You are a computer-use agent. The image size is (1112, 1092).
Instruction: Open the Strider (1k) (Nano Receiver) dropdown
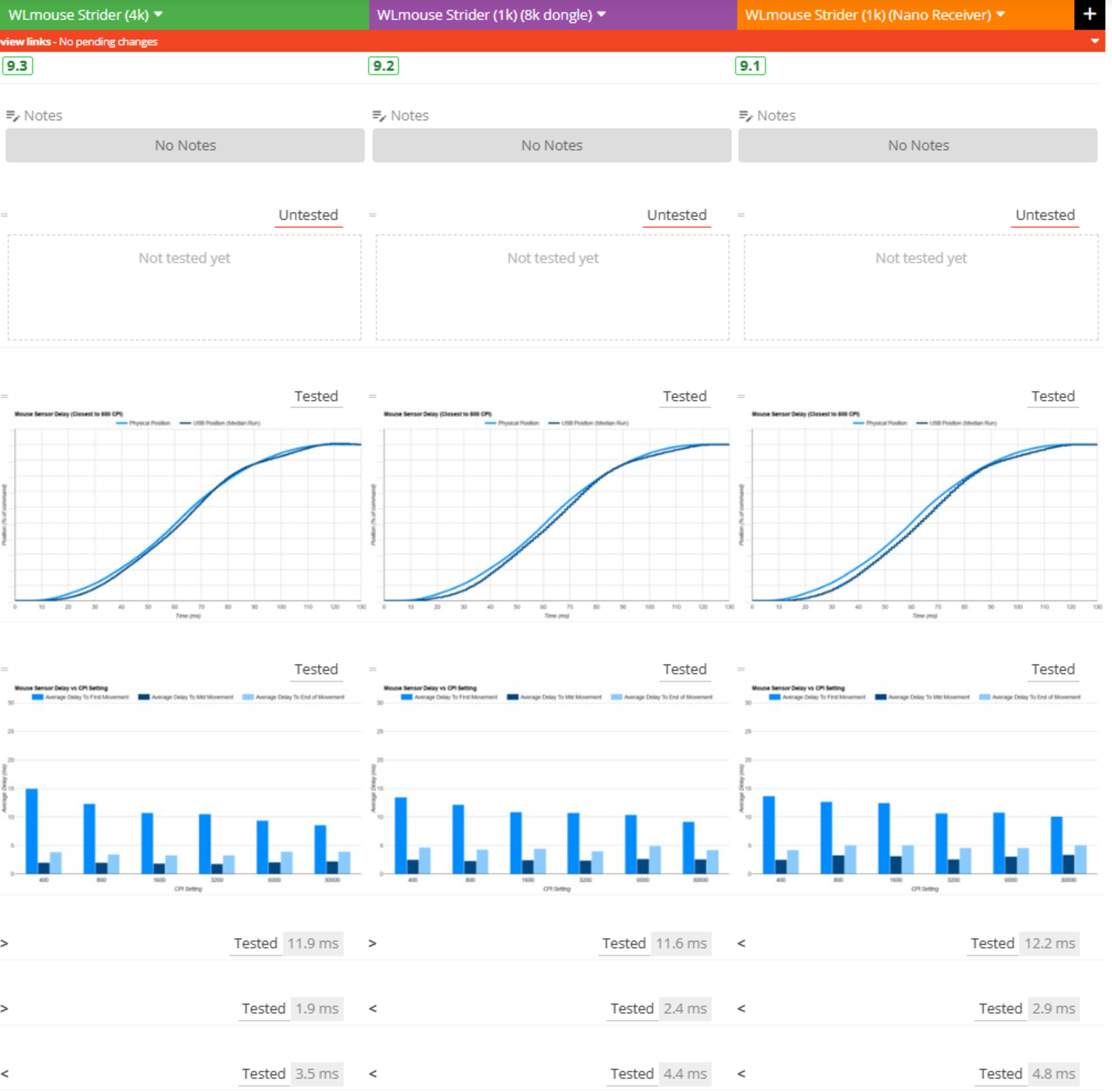[1000, 14]
